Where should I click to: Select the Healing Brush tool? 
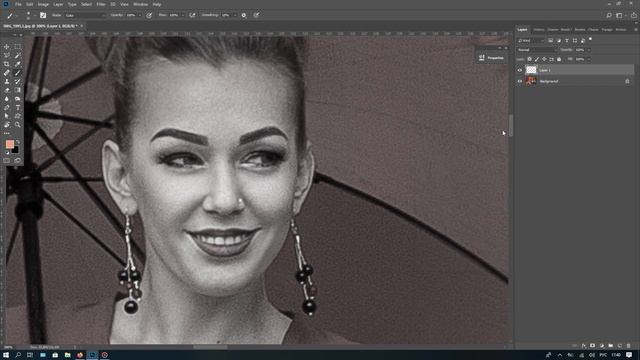tap(7, 73)
